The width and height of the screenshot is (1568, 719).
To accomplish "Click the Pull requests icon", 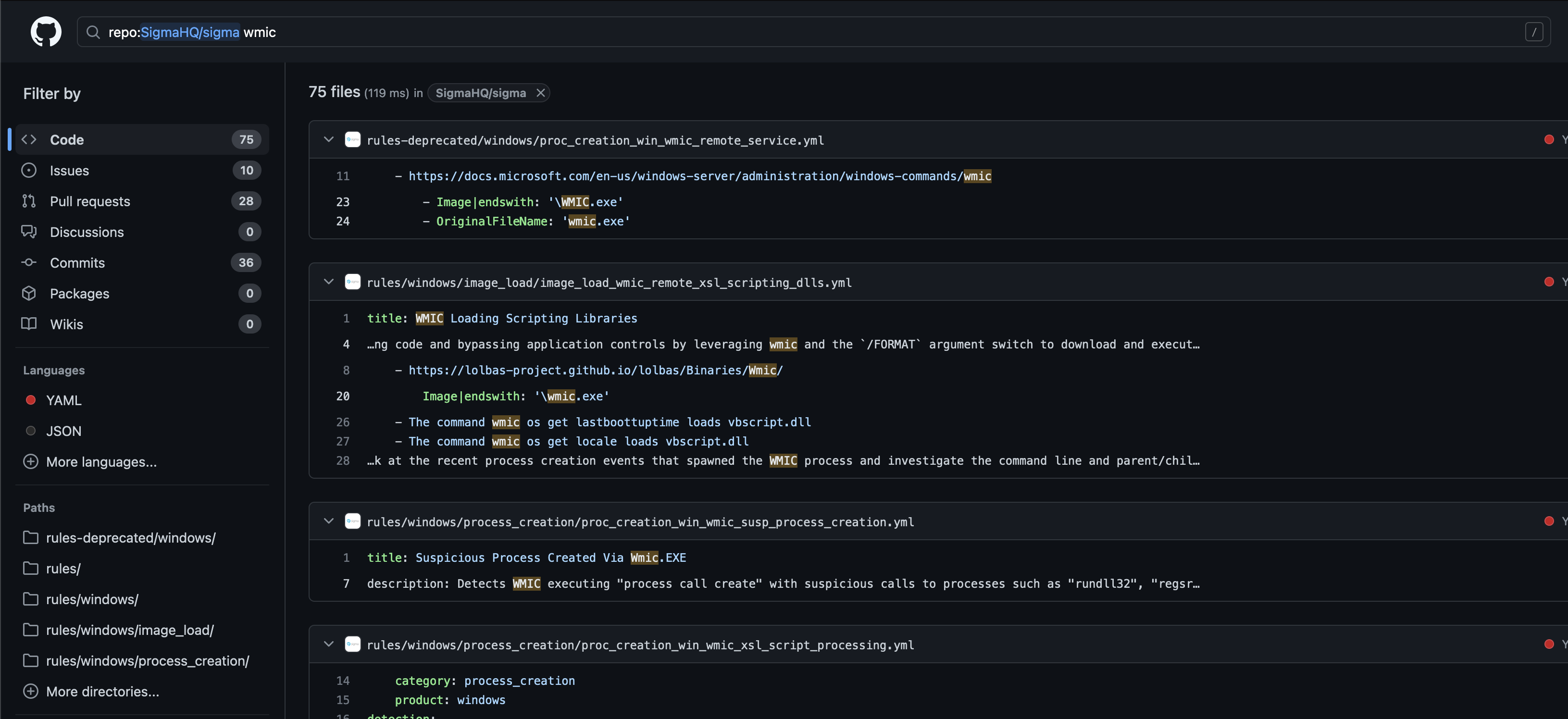I will (x=29, y=201).
